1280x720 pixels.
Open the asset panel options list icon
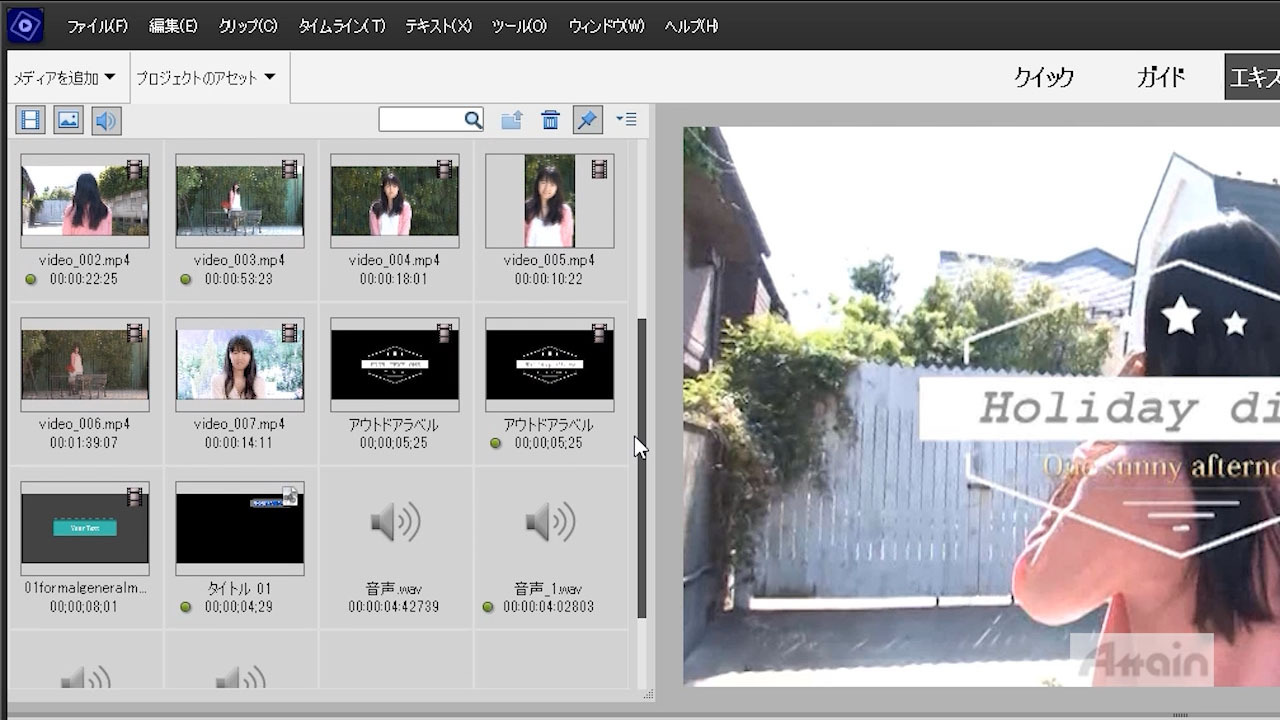(626, 119)
